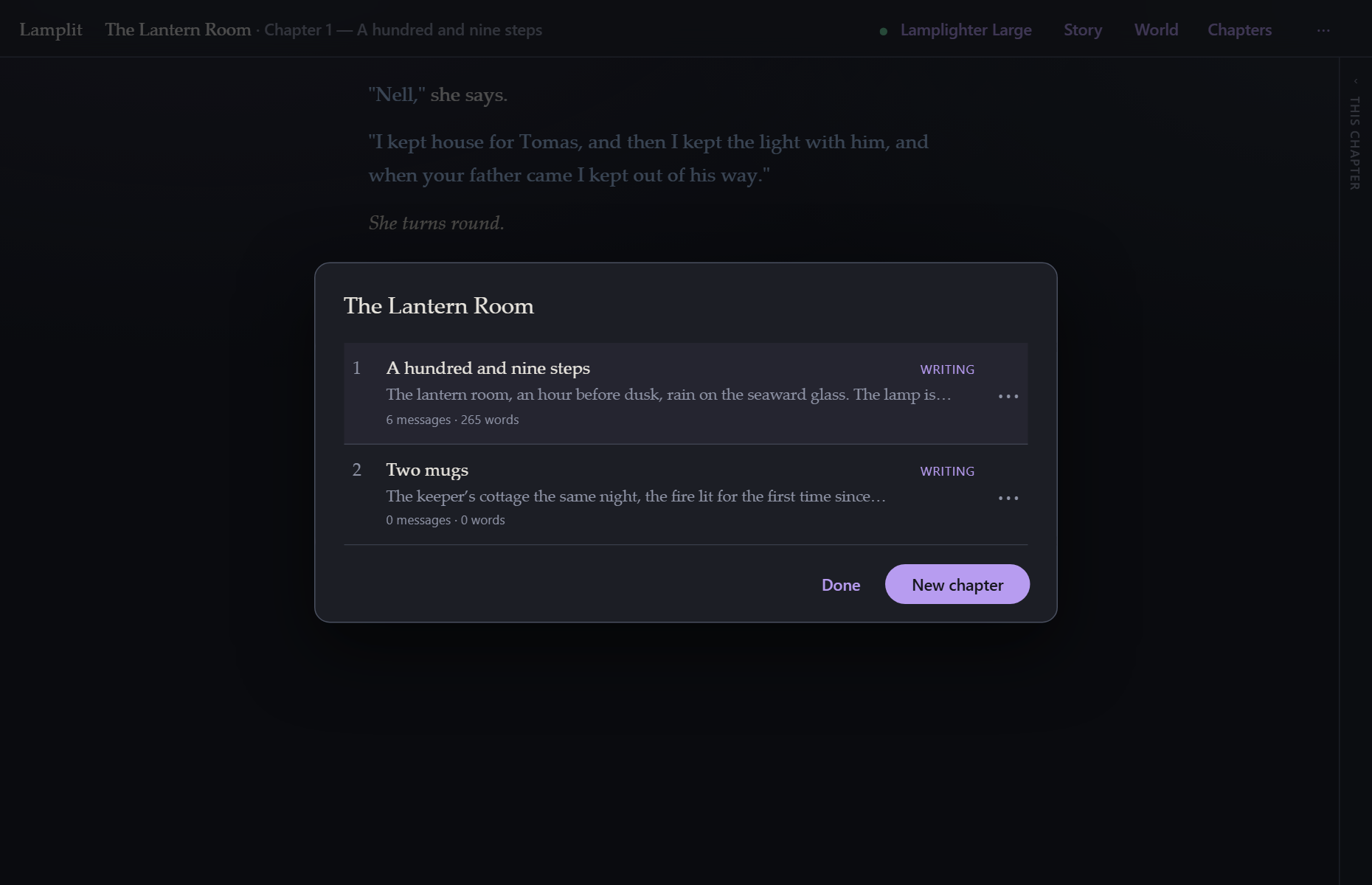This screenshot has width=1372, height=885.
Task: Create a New chapter
Action: [957, 584]
